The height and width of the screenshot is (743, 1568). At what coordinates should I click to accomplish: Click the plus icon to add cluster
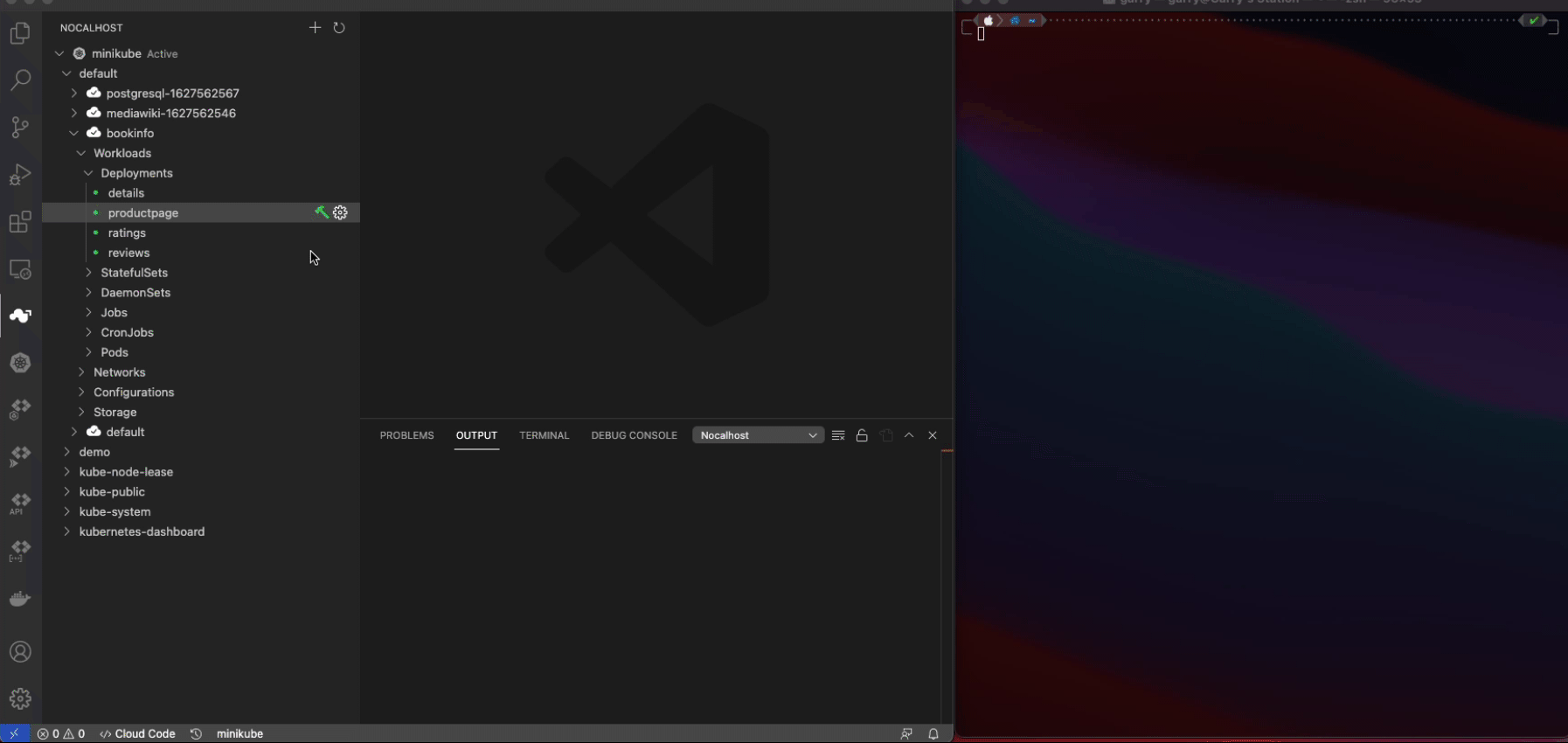[315, 27]
